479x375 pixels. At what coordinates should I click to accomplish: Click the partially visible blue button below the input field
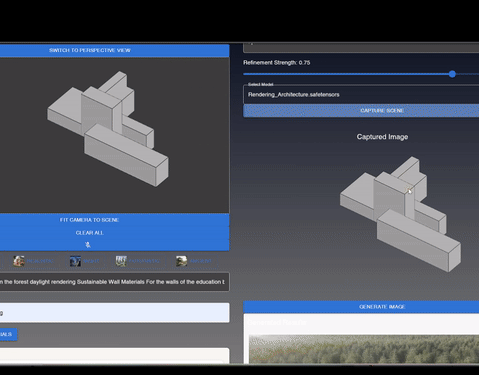(8, 334)
